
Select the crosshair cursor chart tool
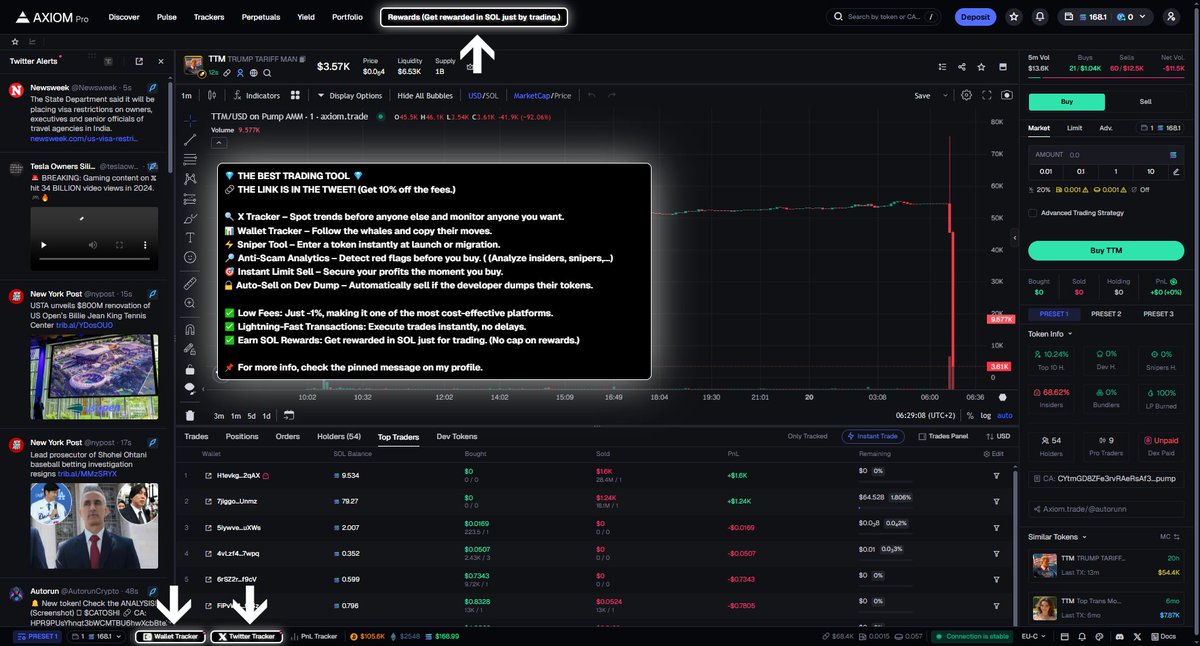coord(190,119)
